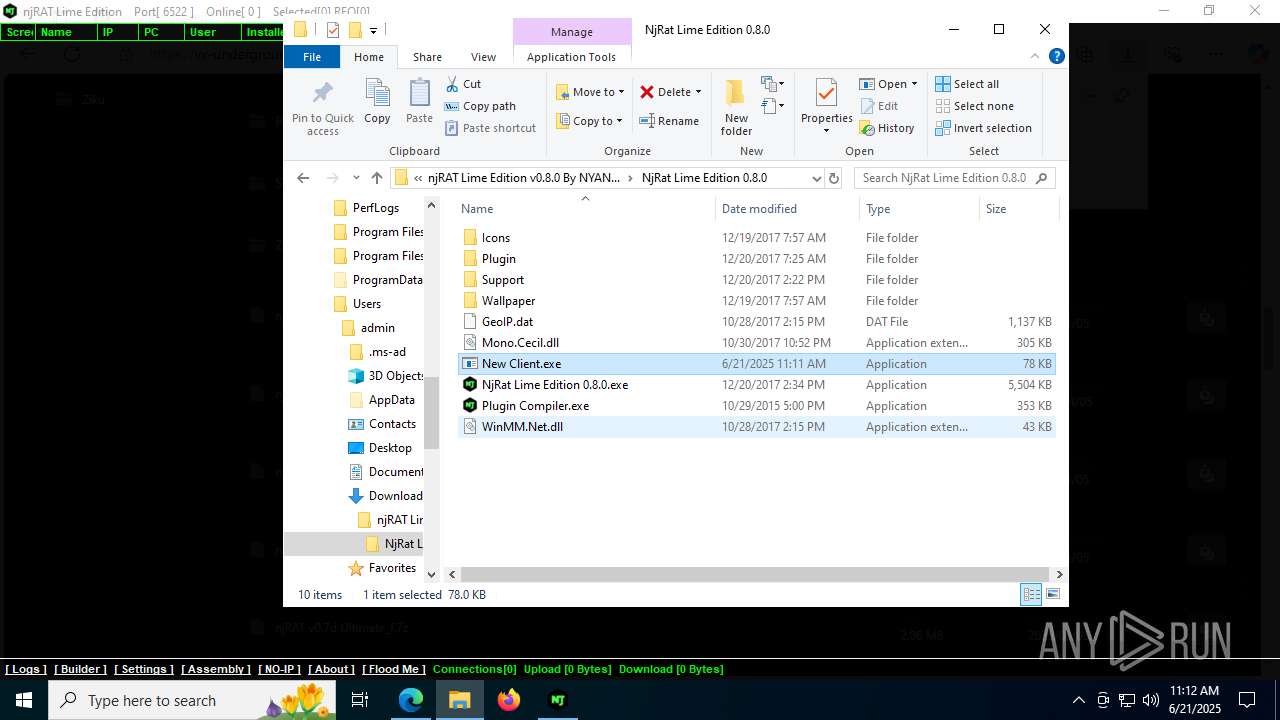This screenshot has height=720, width=1280.
Task: Click the Rename command
Action: click(x=669, y=121)
